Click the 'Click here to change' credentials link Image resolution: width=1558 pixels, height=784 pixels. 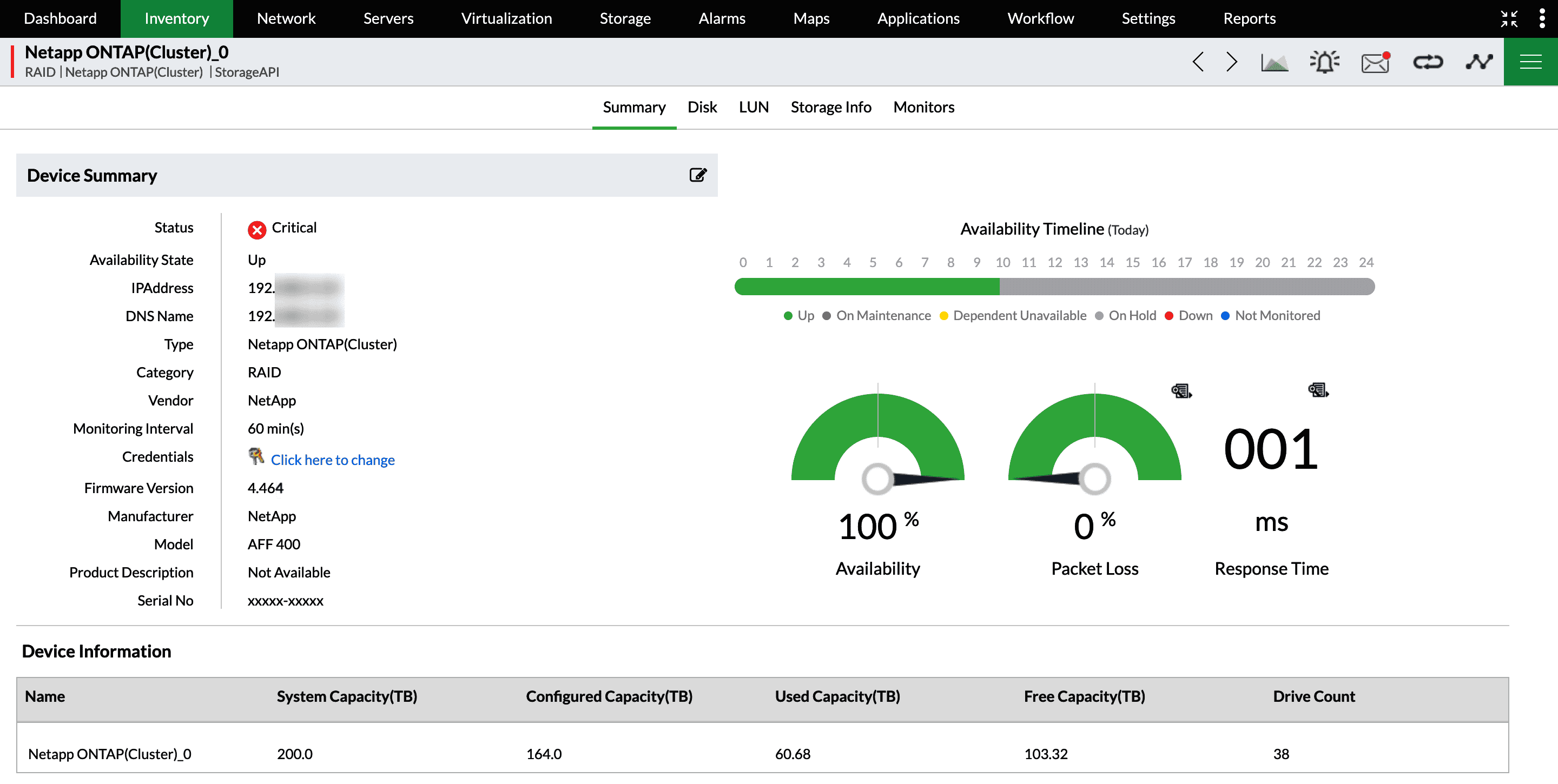333,460
